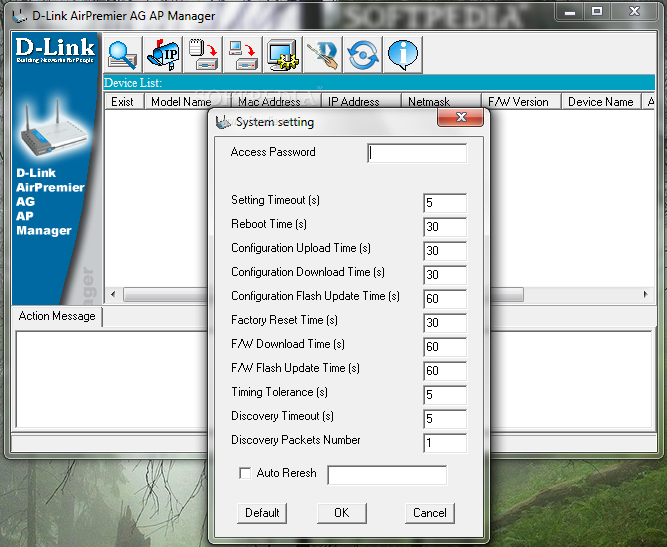The width and height of the screenshot is (667, 547).
Task: Click the Device Name column header
Action: pos(601,102)
